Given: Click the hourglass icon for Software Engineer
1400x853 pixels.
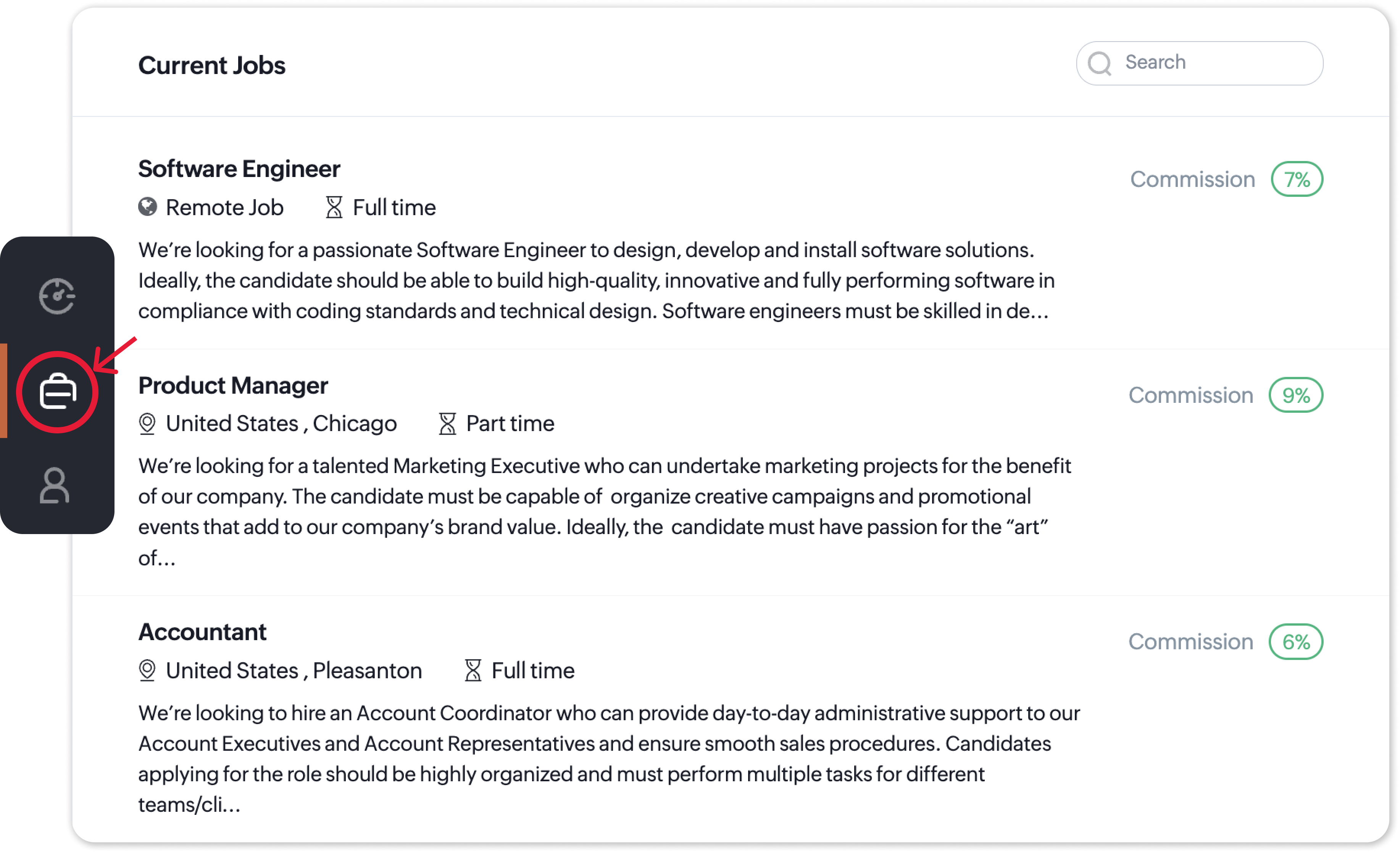Looking at the screenshot, I should (x=334, y=207).
